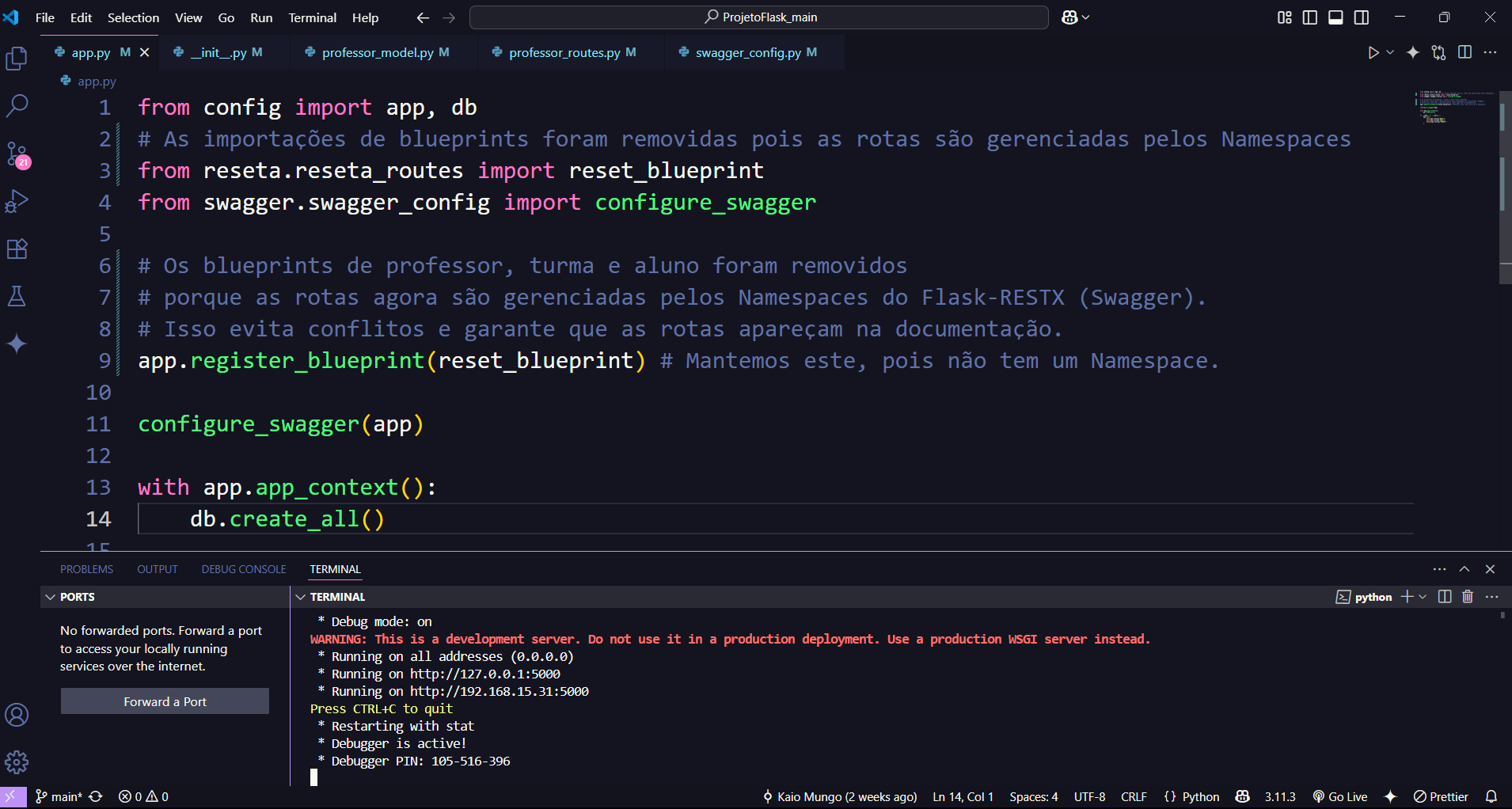Image resolution: width=1512 pixels, height=809 pixels.
Task: Click Spaces: 4 indentation setting
Action: (x=1033, y=797)
